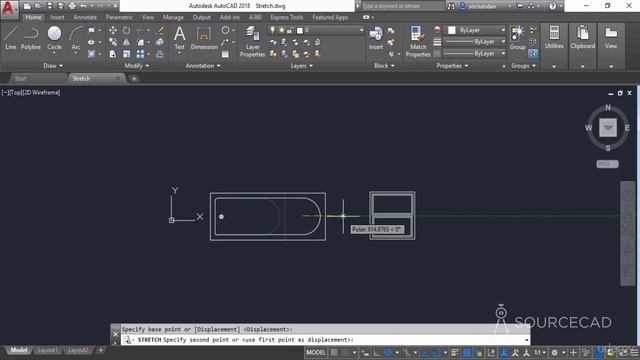Open a new drawing tab with plus
The image size is (640, 360).
pos(134,78)
